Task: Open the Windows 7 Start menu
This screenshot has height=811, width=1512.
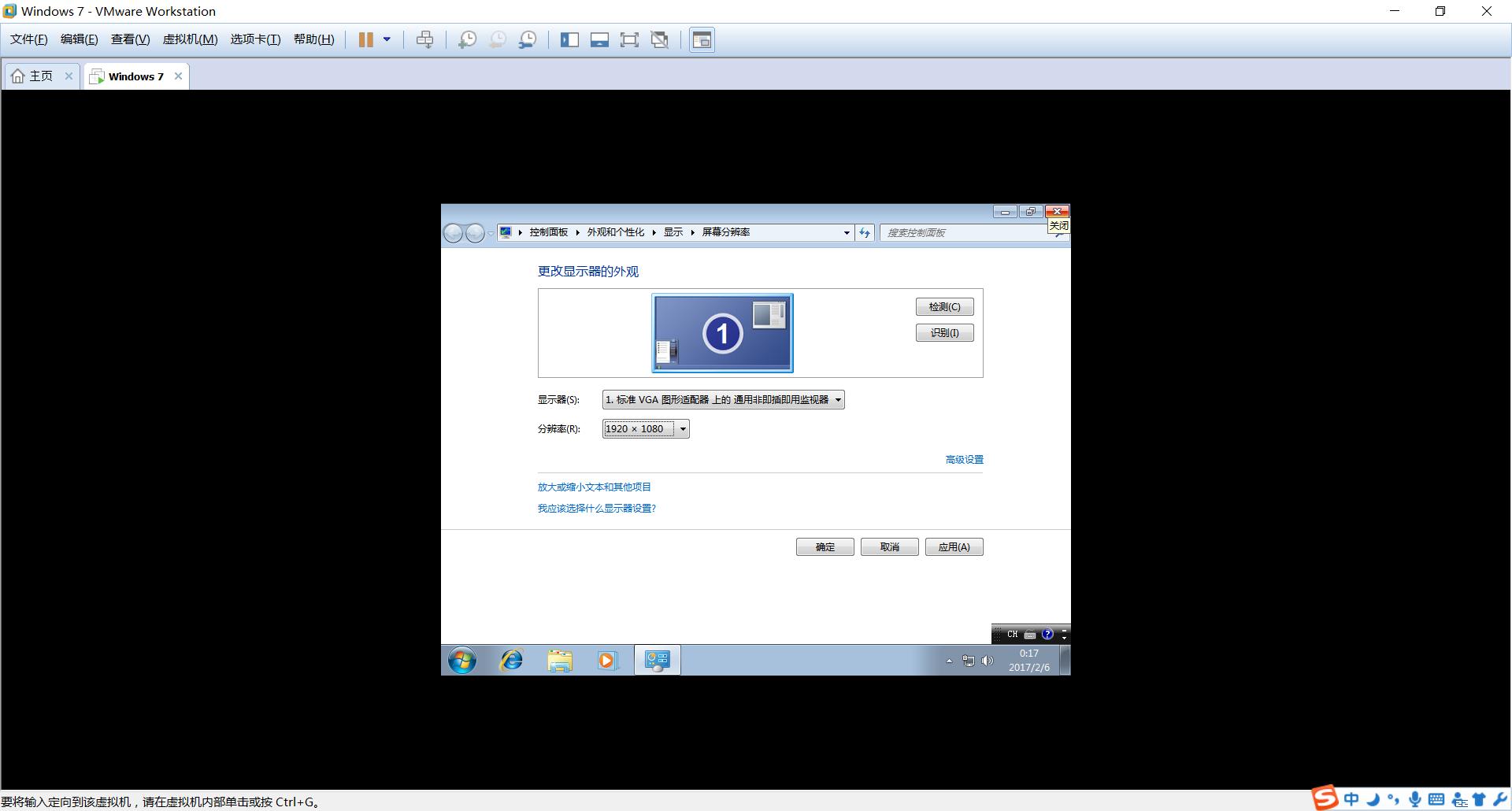Action: pyautogui.click(x=462, y=660)
